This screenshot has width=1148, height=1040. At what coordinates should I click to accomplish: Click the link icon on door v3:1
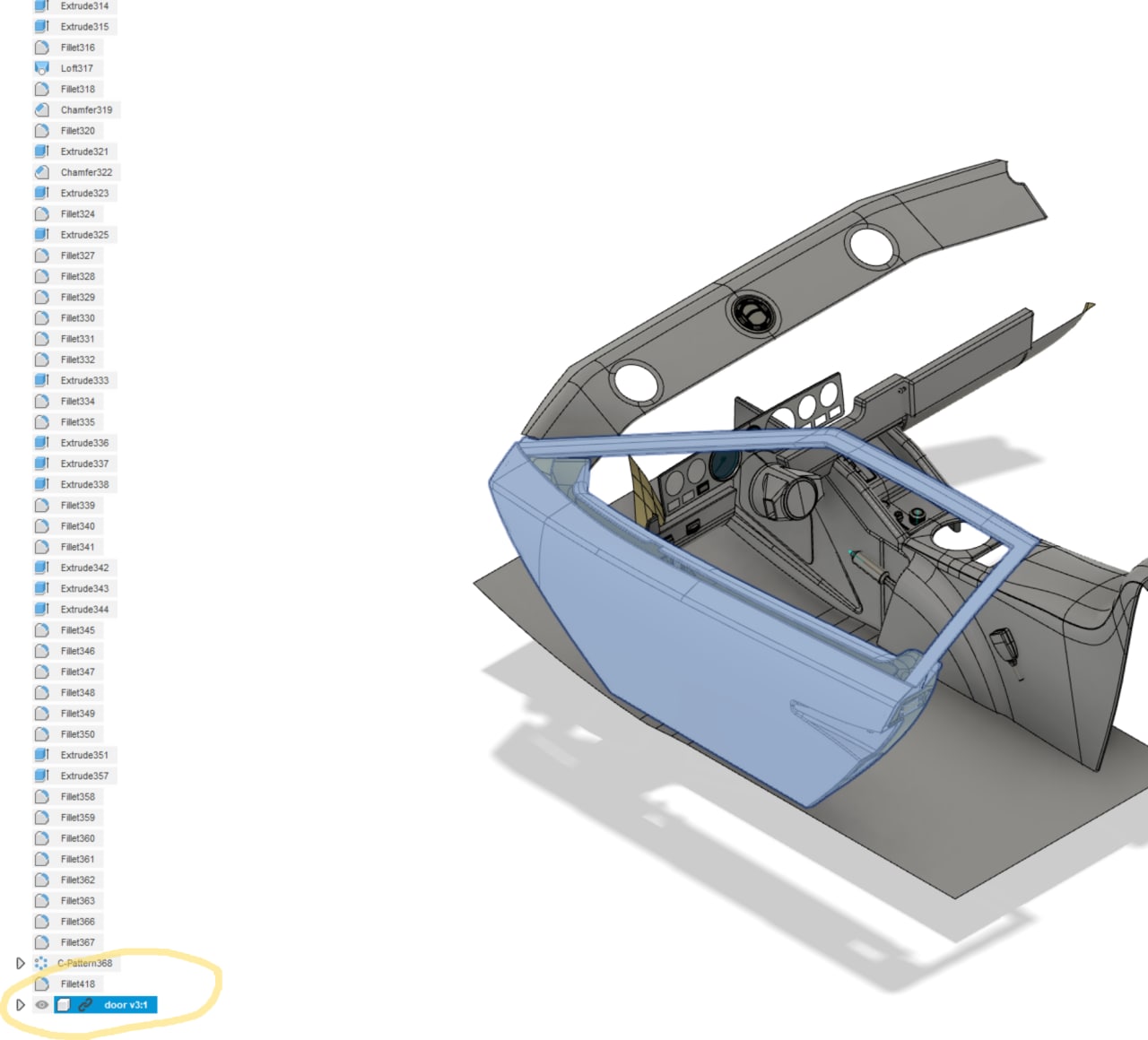point(84,1005)
